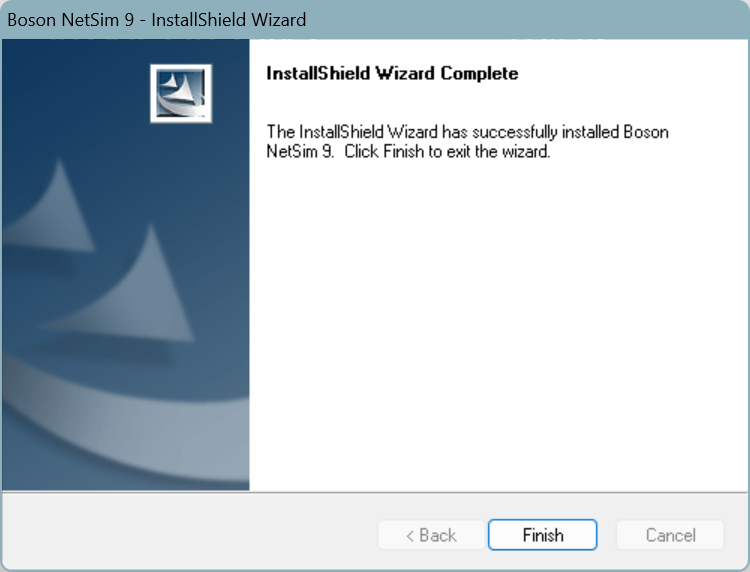Click the word Boson in message text

[646, 132]
